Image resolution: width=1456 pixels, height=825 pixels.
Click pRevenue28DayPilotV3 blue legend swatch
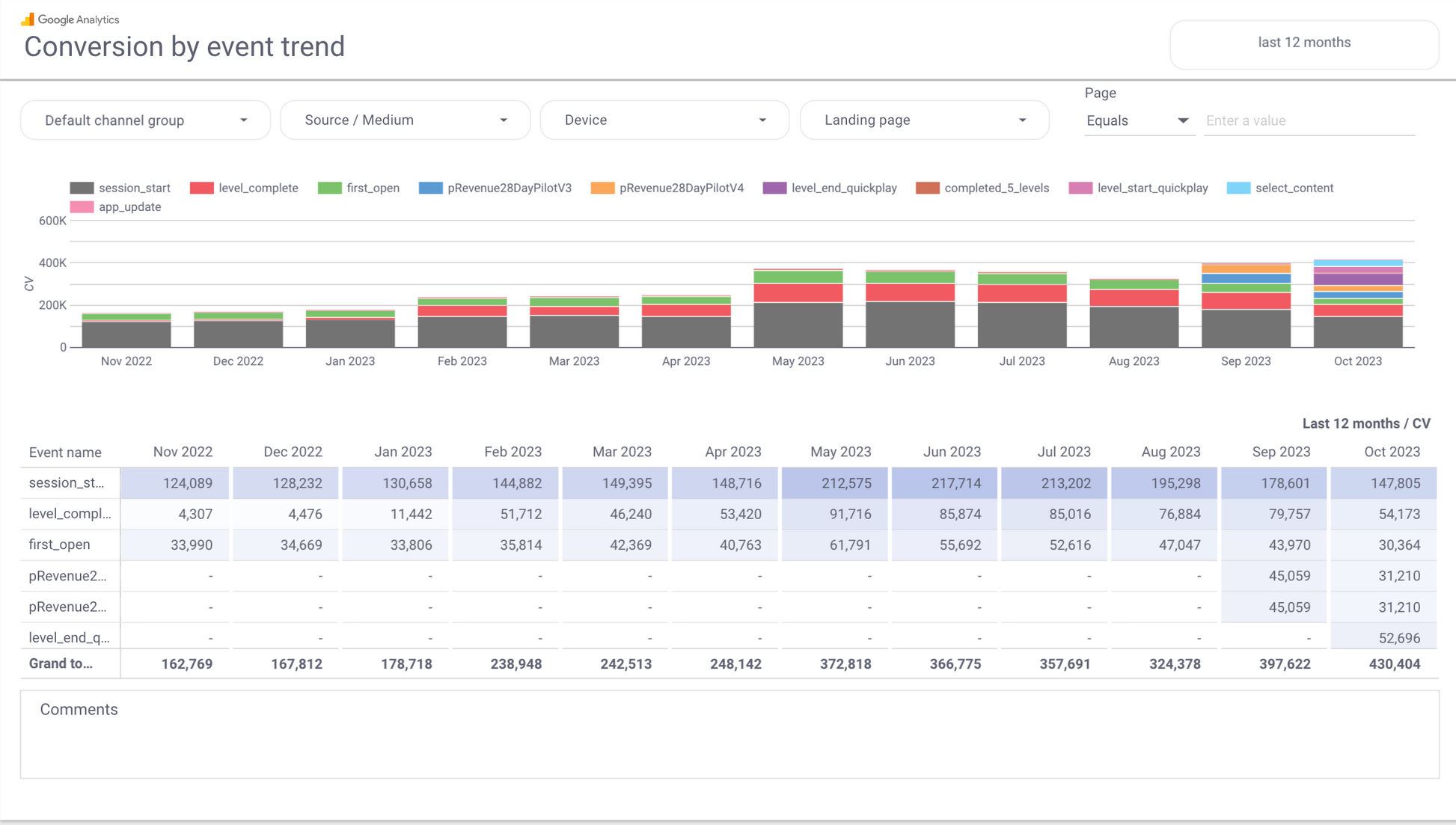click(x=431, y=188)
